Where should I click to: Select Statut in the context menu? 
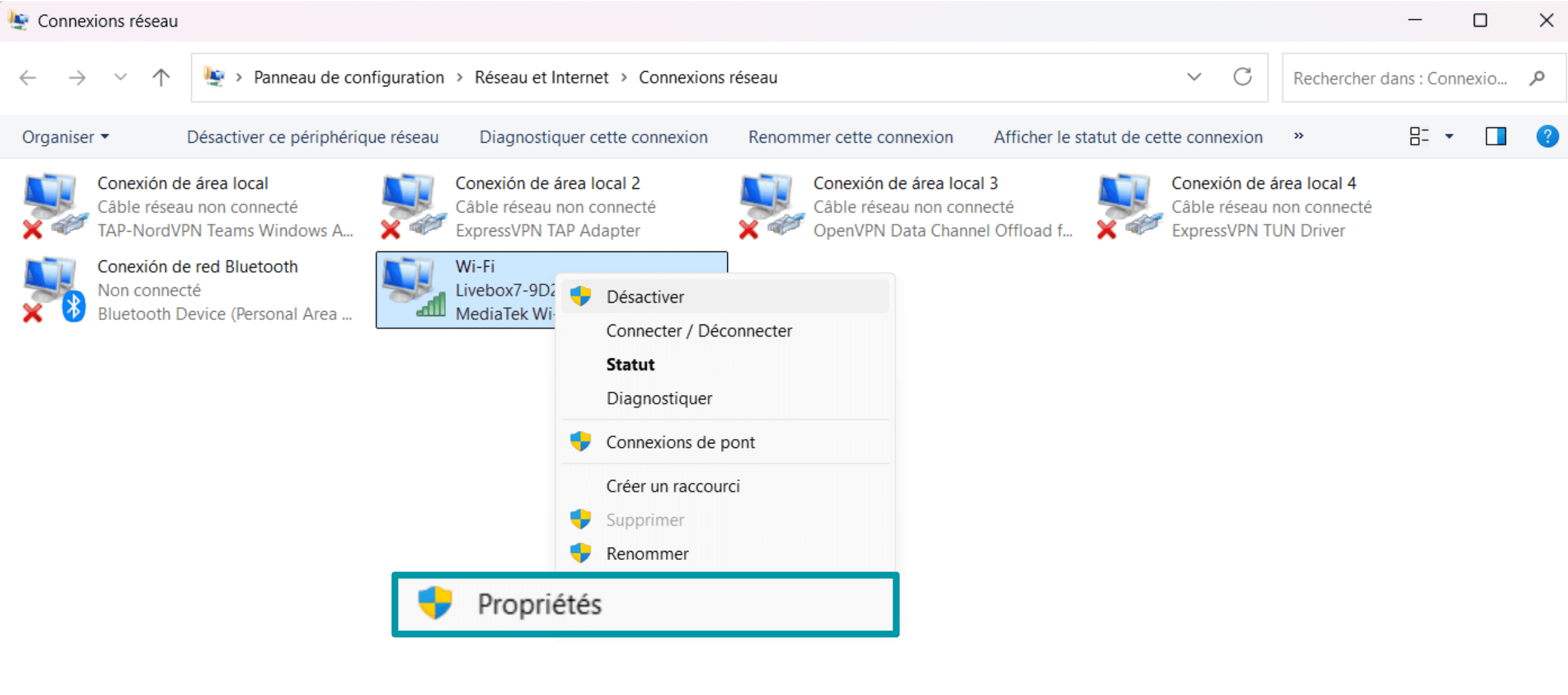click(x=630, y=364)
